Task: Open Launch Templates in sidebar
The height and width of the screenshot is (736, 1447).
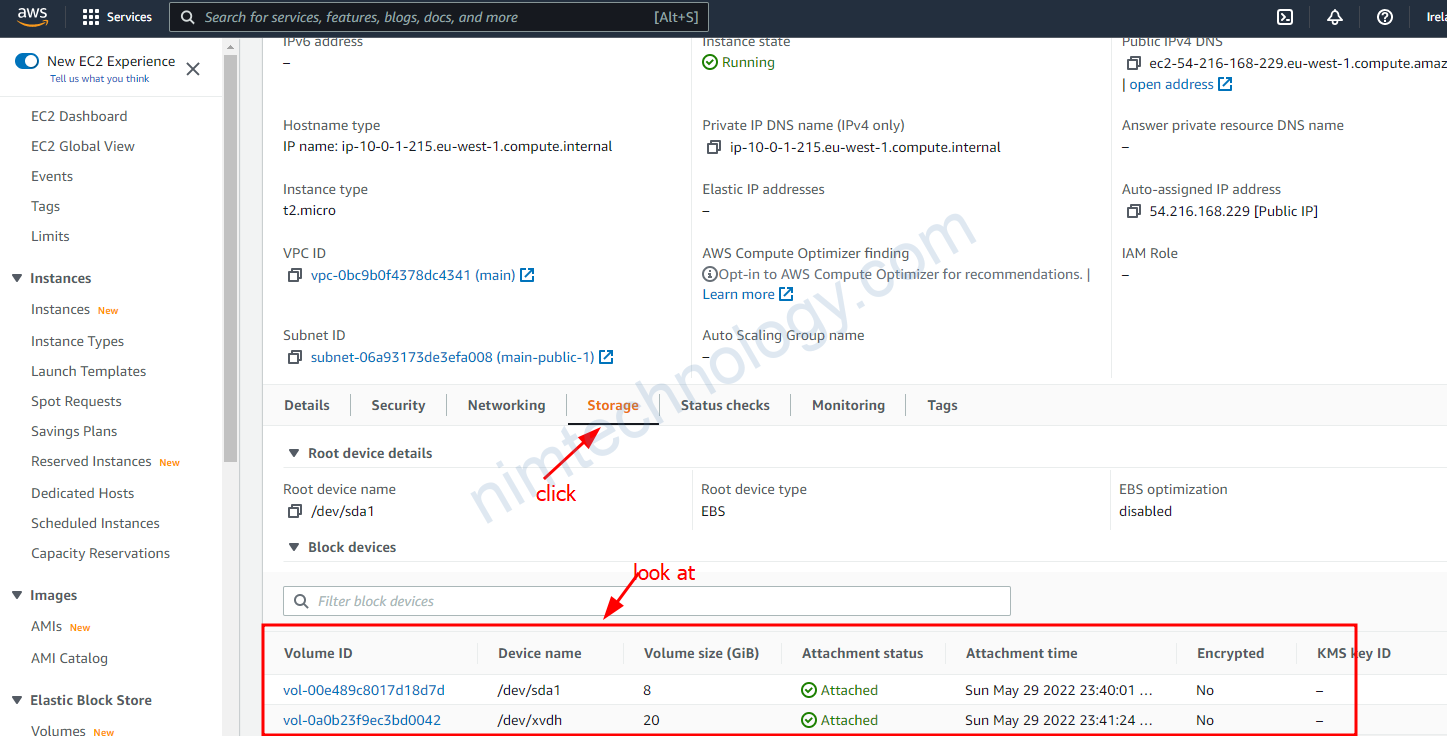Action: tap(88, 371)
